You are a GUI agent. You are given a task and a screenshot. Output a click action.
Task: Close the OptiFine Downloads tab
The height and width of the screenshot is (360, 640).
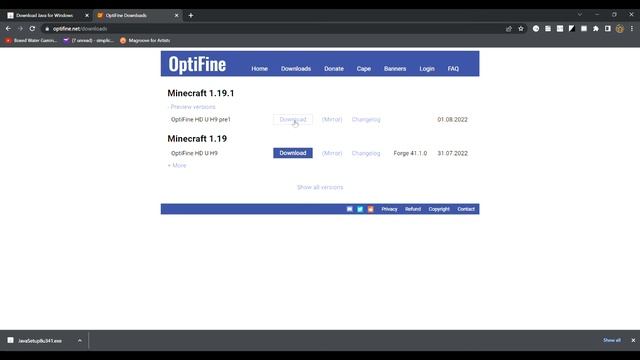click(176, 16)
